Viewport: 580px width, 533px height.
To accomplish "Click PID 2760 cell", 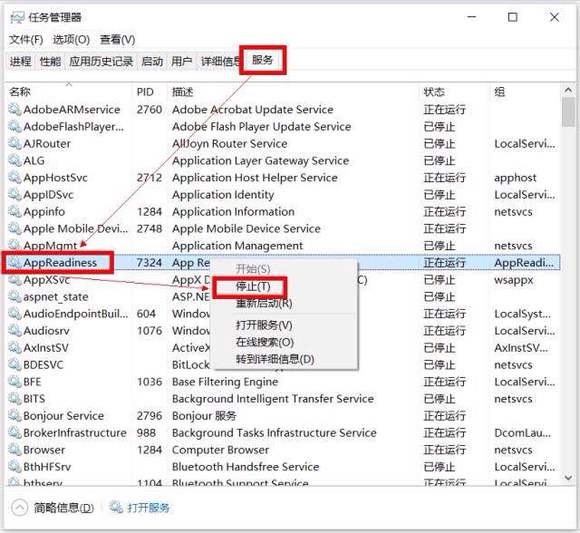I will coord(149,109).
